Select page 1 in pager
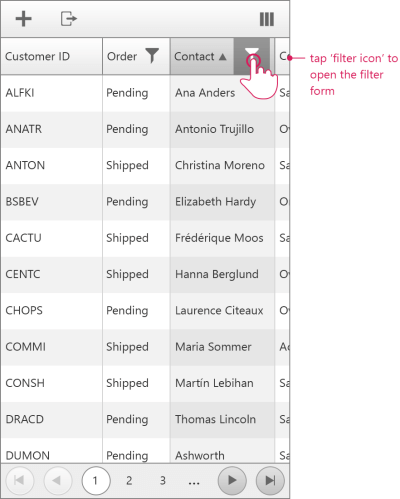 pyautogui.click(x=96, y=481)
